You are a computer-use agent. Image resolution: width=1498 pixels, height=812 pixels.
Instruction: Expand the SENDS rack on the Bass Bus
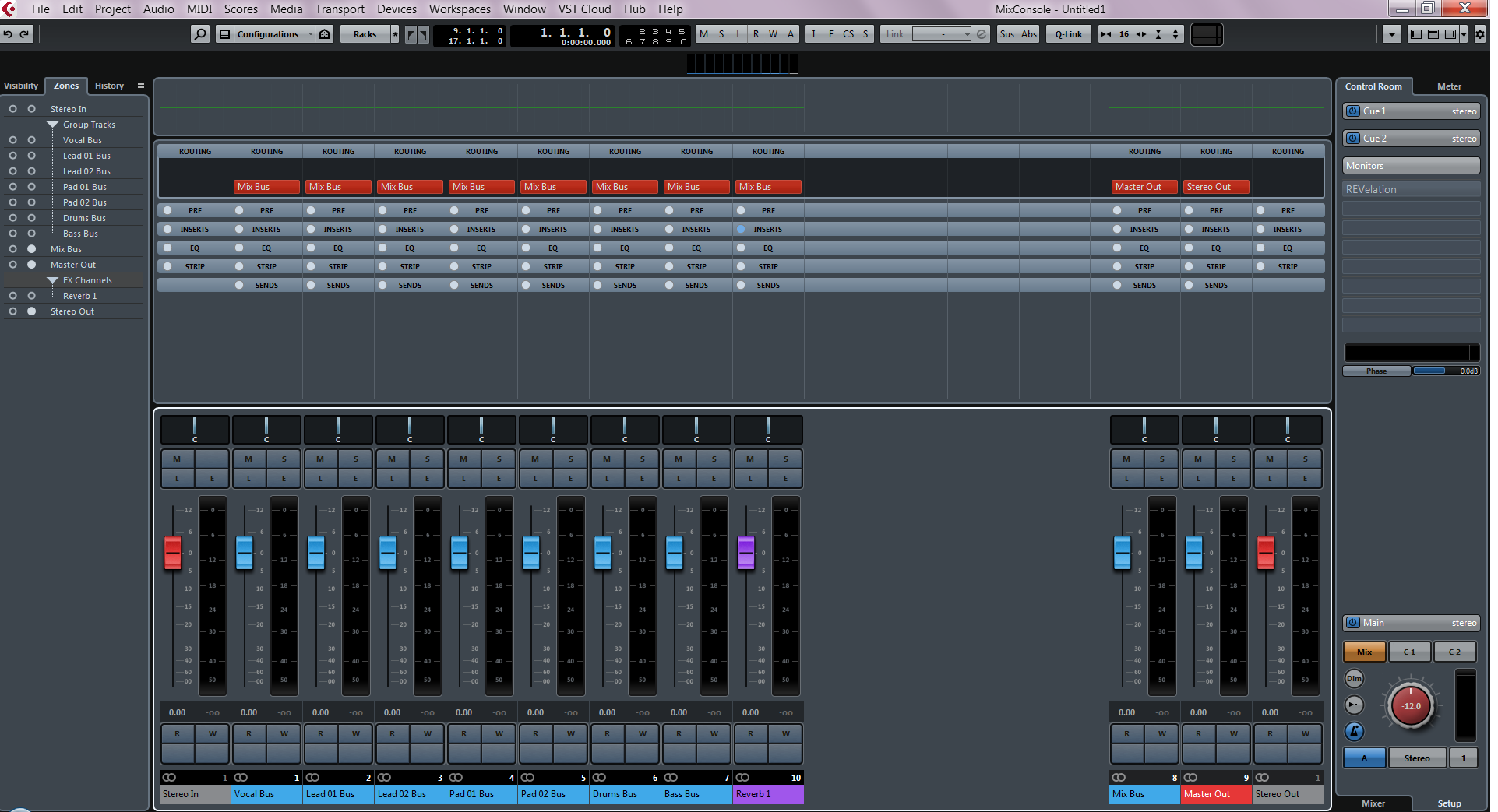696,286
